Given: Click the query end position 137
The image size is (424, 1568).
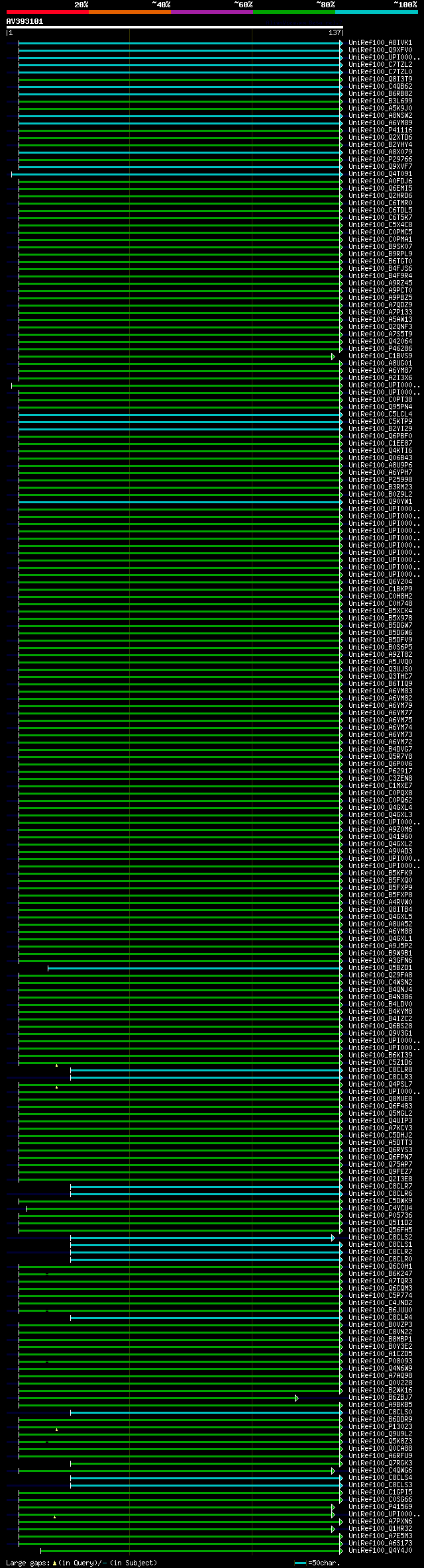Looking at the screenshot, I should tap(335, 32).
